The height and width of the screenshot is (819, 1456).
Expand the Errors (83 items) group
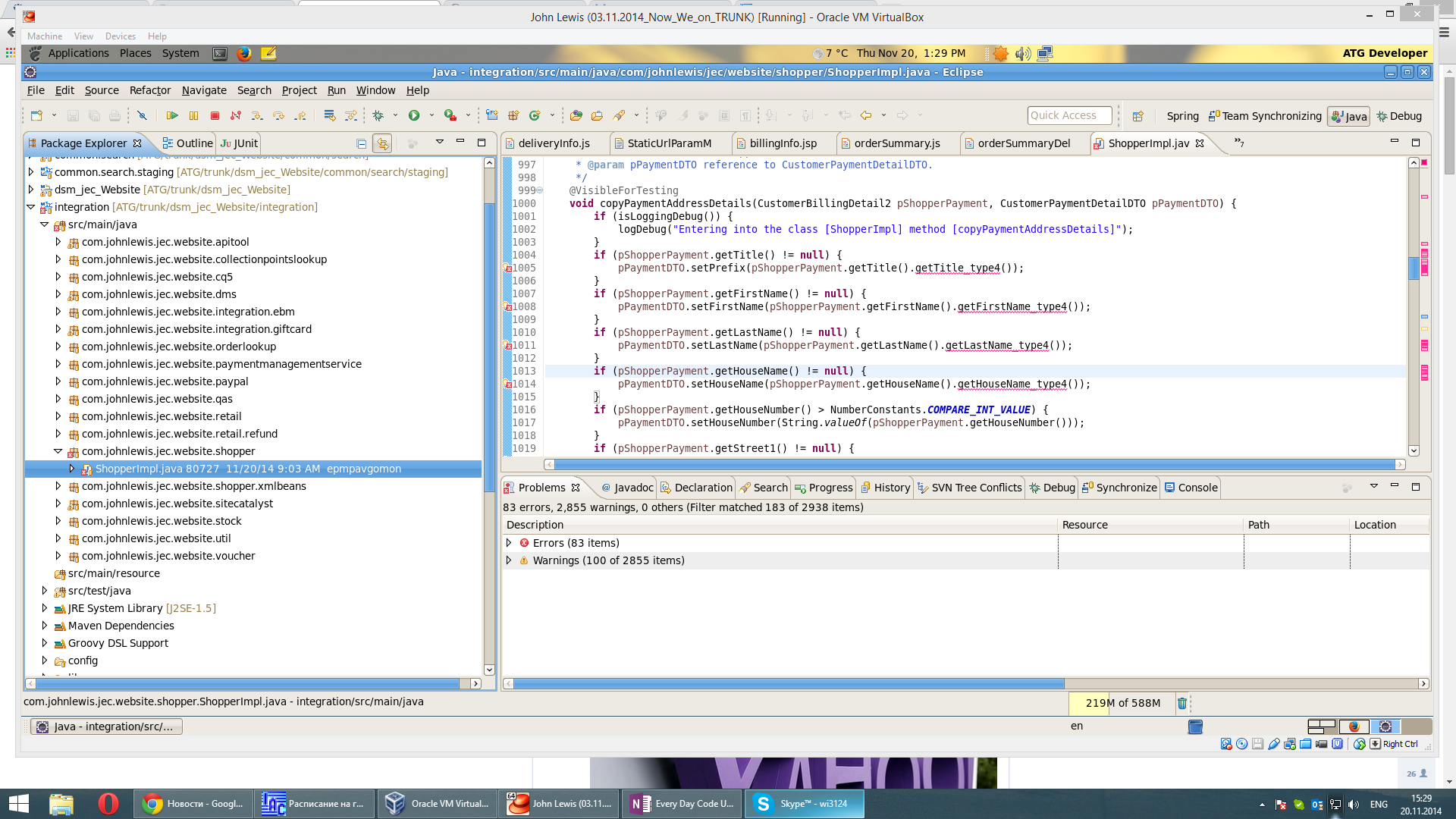(509, 543)
